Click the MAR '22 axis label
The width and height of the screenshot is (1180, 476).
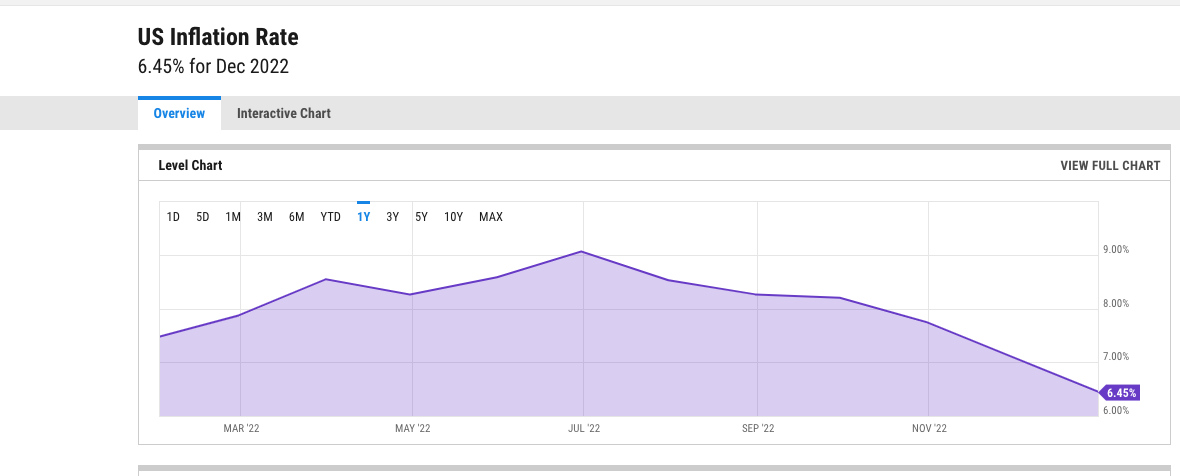pos(241,429)
